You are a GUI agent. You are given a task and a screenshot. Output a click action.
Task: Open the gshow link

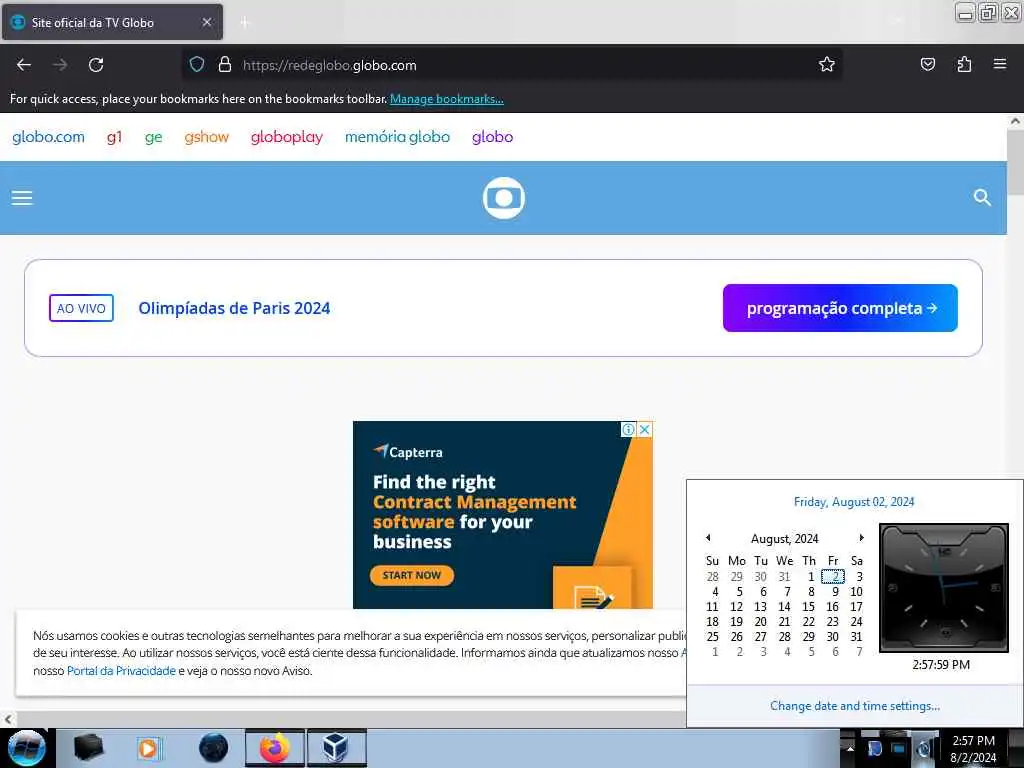pos(206,137)
